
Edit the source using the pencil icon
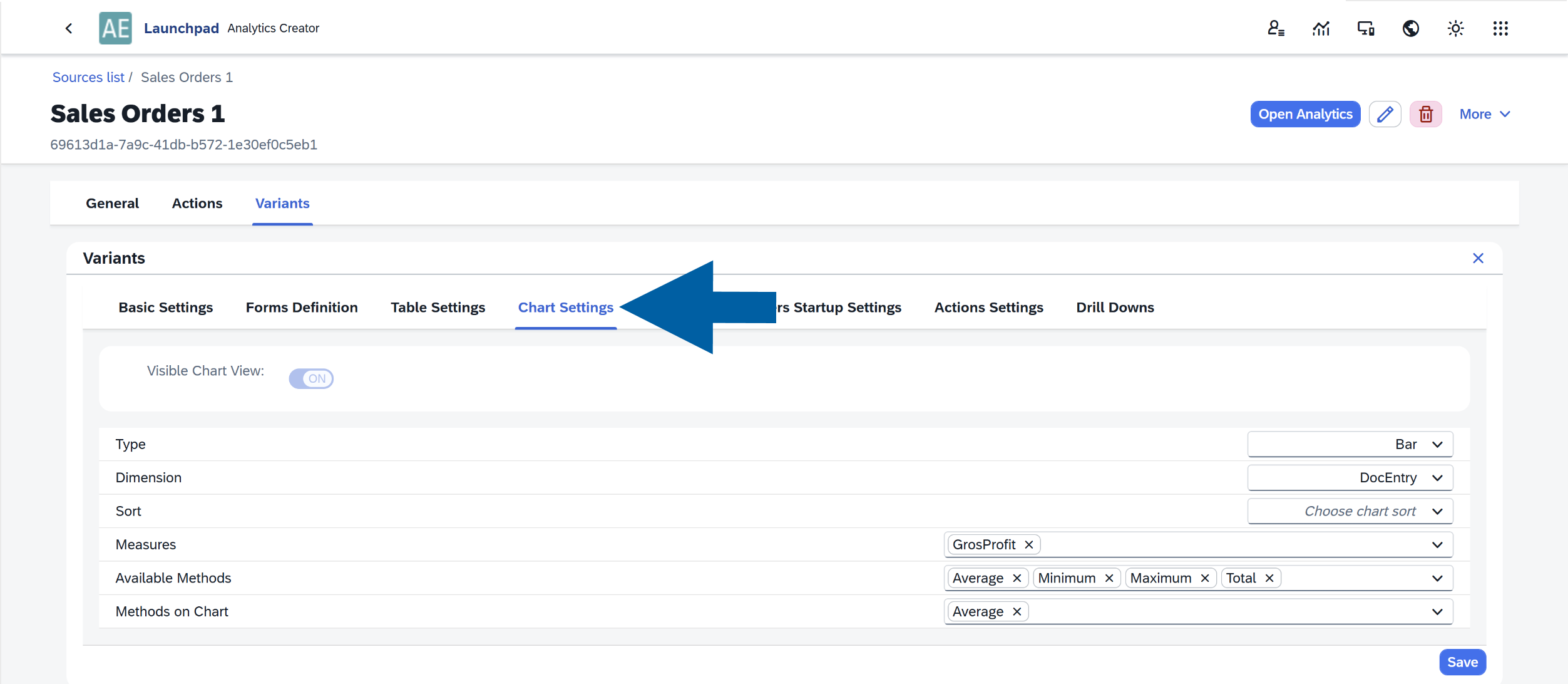(1385, 114)
